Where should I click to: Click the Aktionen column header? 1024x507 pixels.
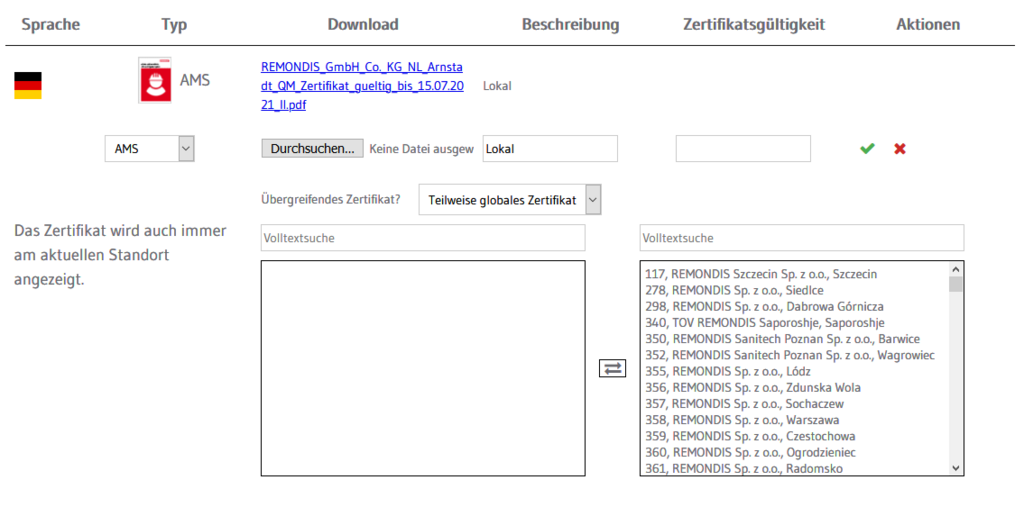928,25
